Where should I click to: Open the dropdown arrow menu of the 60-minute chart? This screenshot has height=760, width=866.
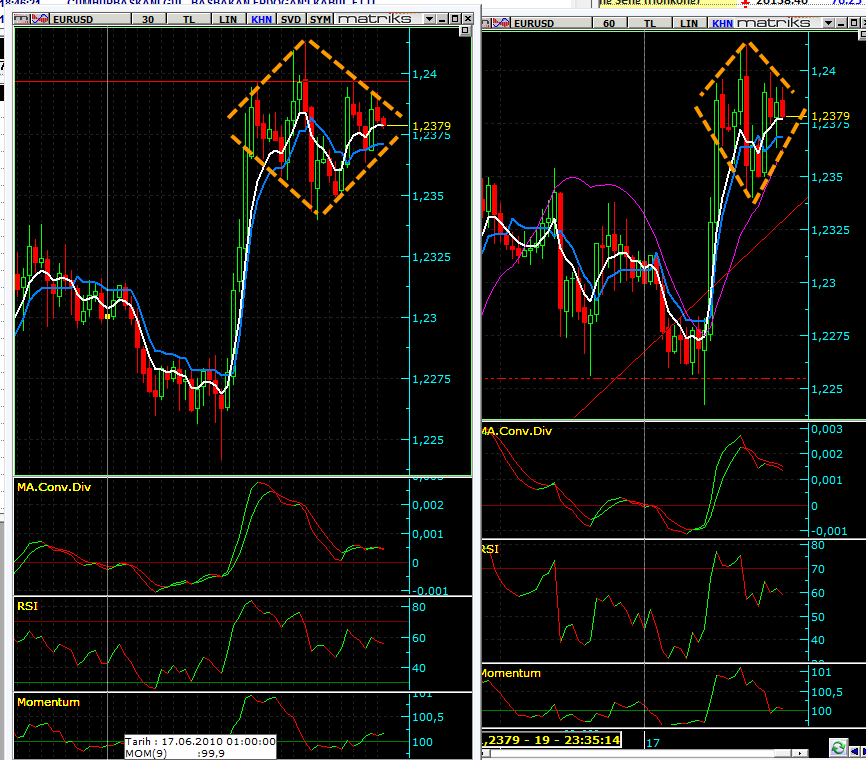pyautogui.click(x=828, y=23)
